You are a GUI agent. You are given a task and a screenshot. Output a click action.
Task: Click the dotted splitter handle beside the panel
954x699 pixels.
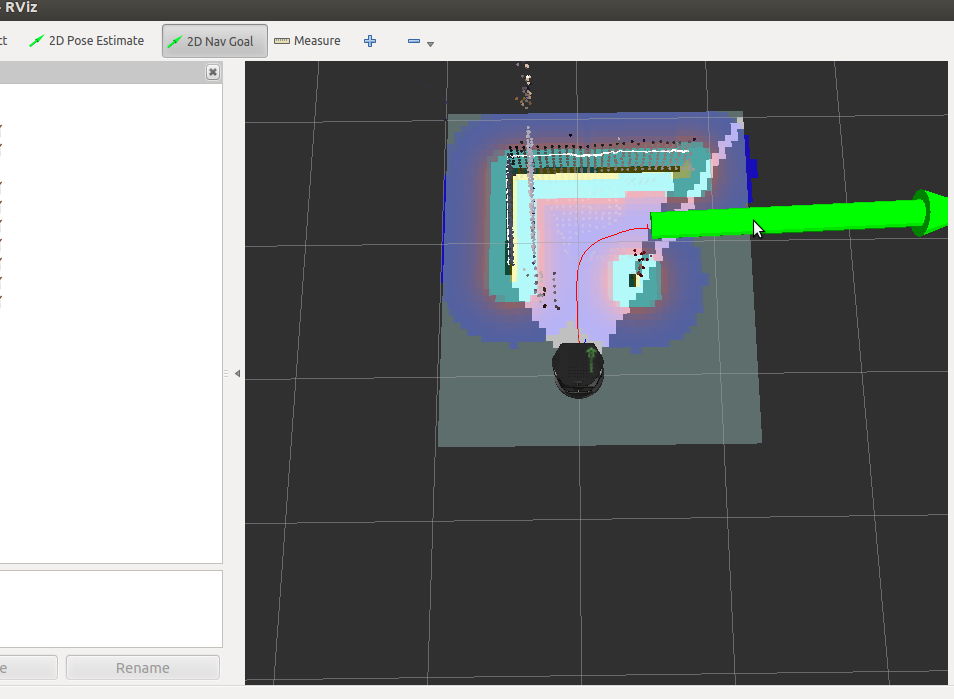(x=226, y=374)
